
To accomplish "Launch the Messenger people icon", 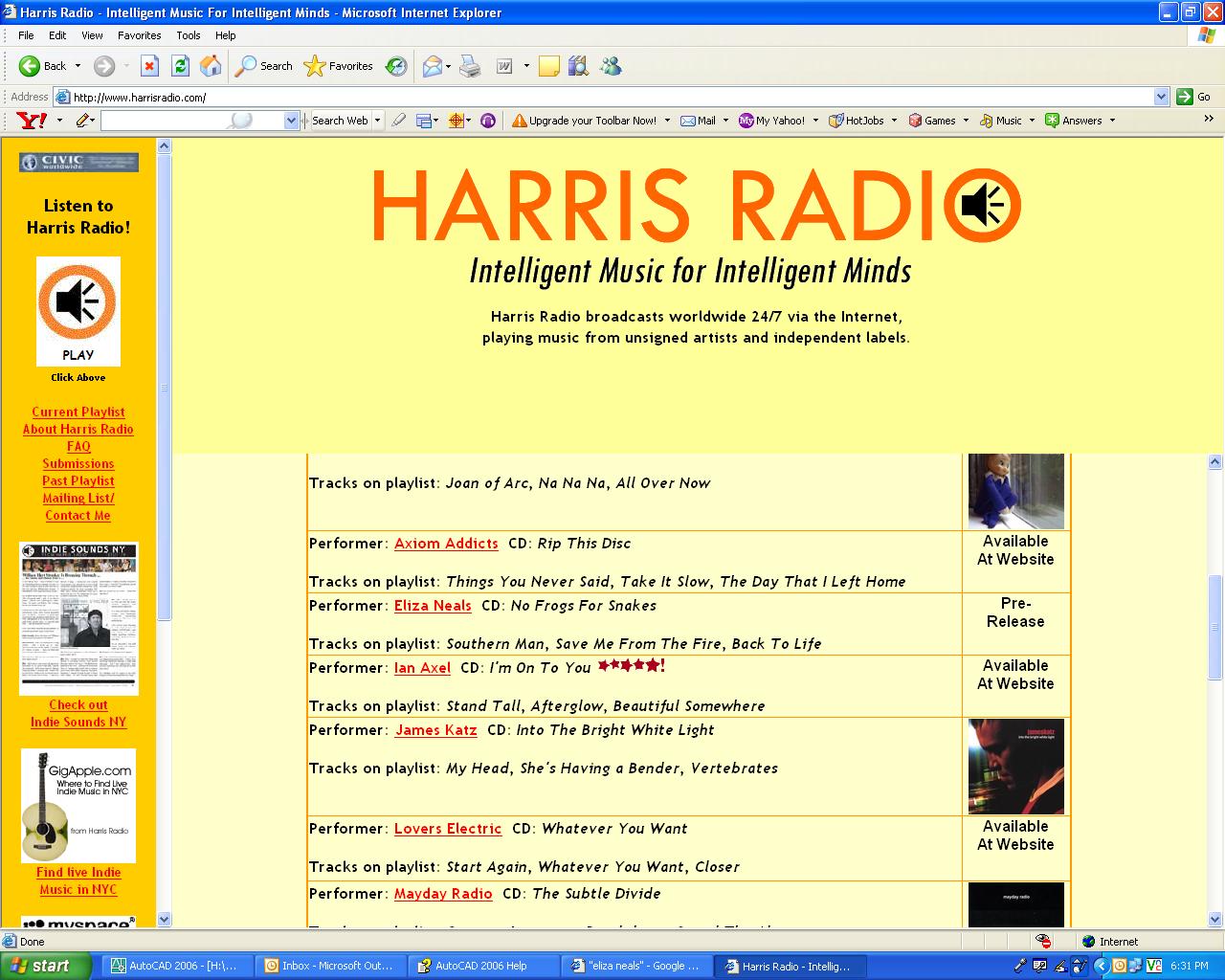I will pos(611,66).
